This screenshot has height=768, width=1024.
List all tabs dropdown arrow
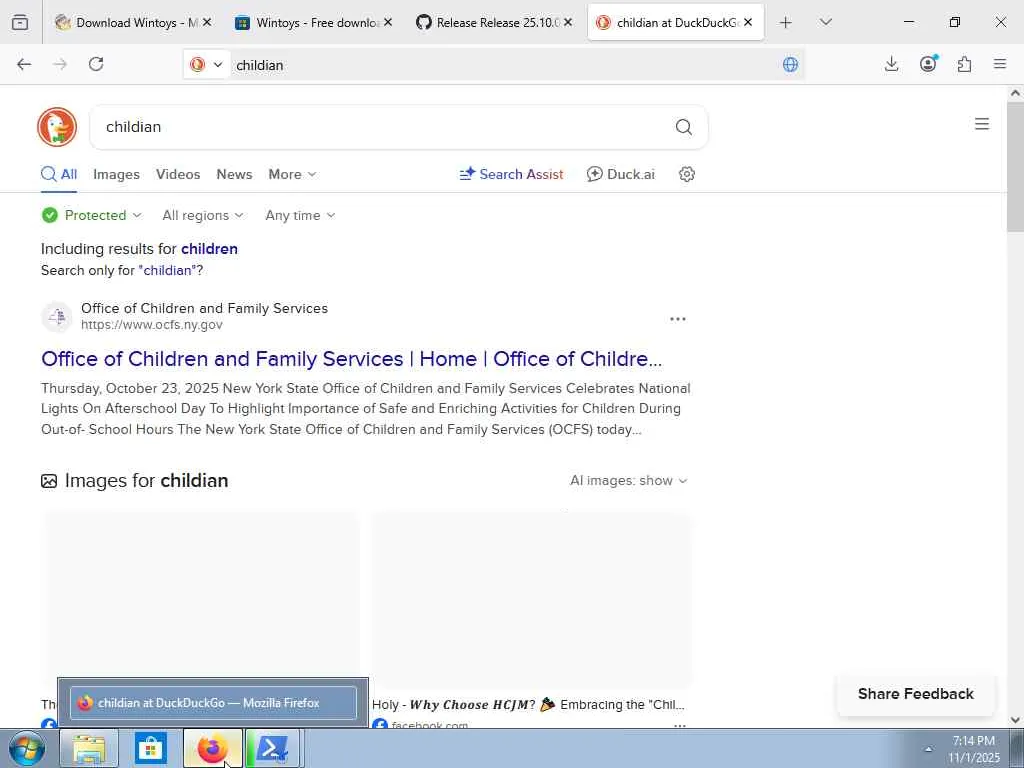click(x=825, y=23)
